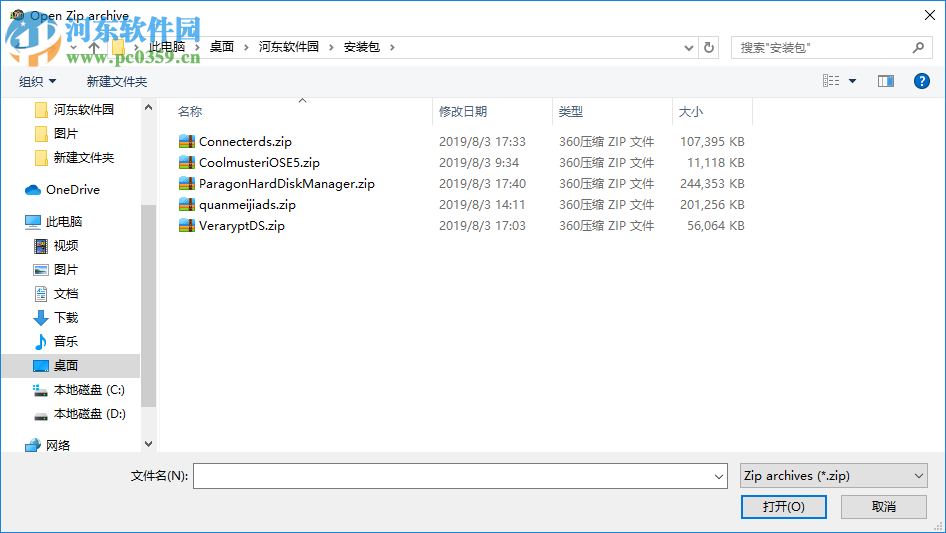Select 河东软件园 folder in the sidebar
This screenshot has width=946, height=533.
[83, 110]
